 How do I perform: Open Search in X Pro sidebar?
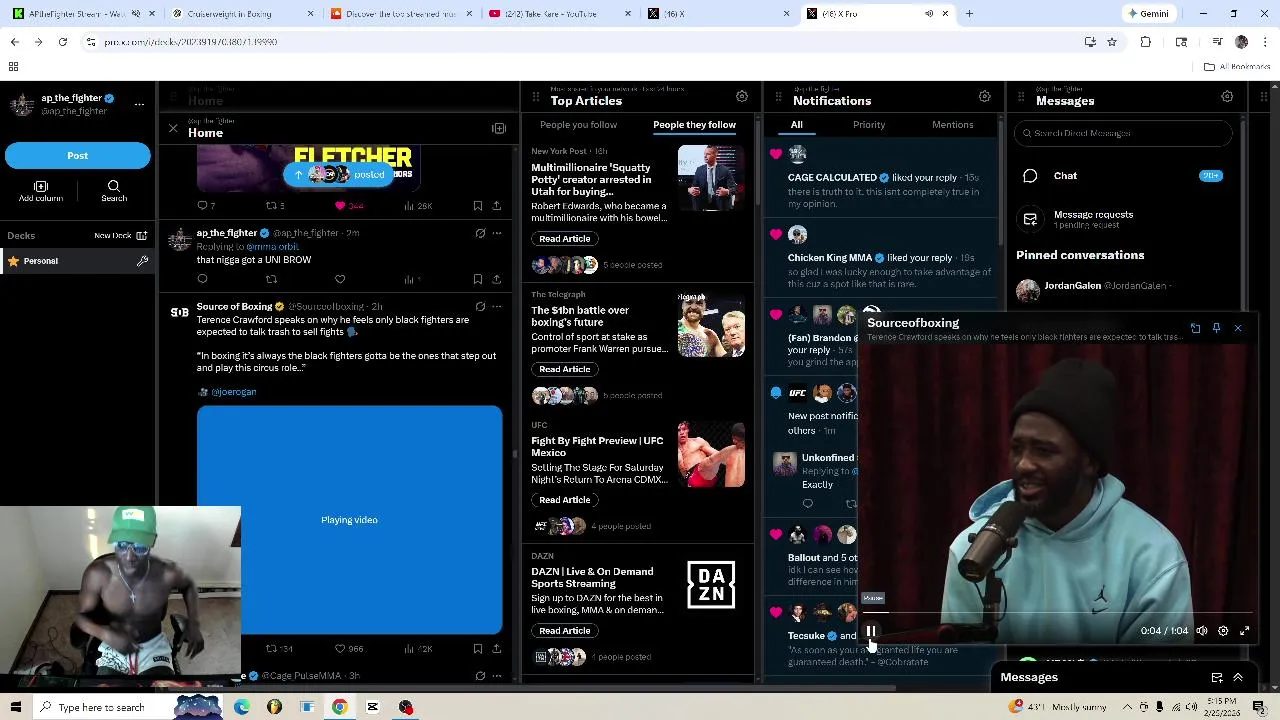(x=114, y=191)
